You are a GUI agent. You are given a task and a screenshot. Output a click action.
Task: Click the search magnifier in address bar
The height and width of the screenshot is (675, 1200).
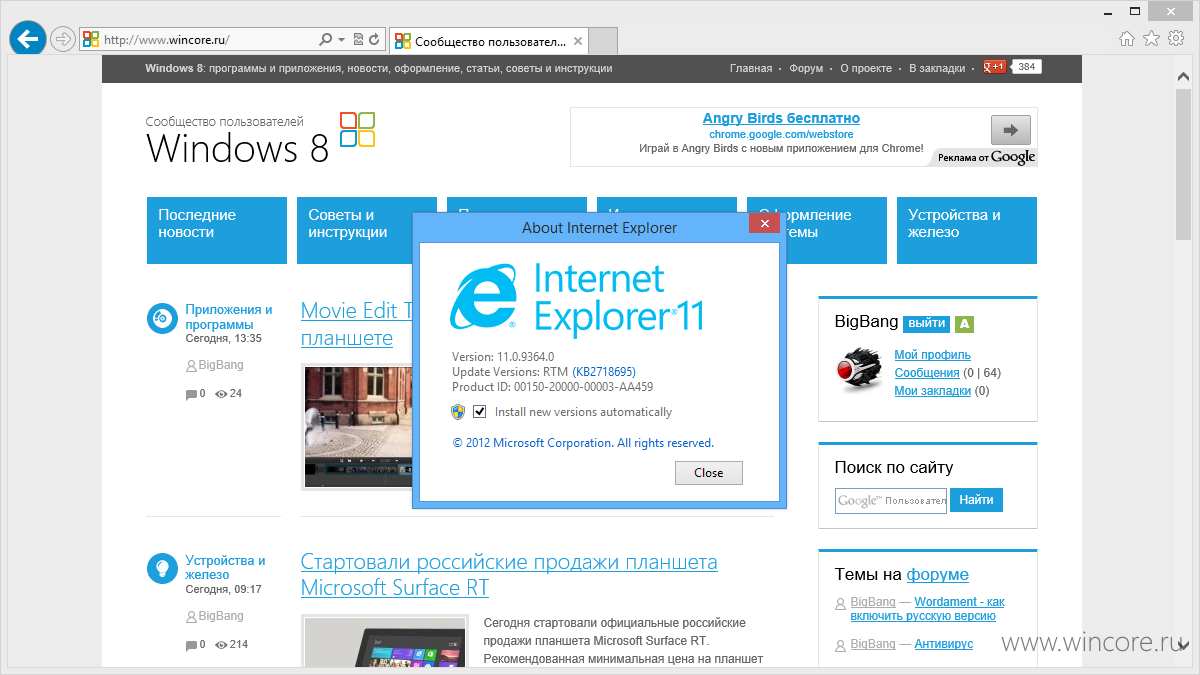(x=325, y=40)
